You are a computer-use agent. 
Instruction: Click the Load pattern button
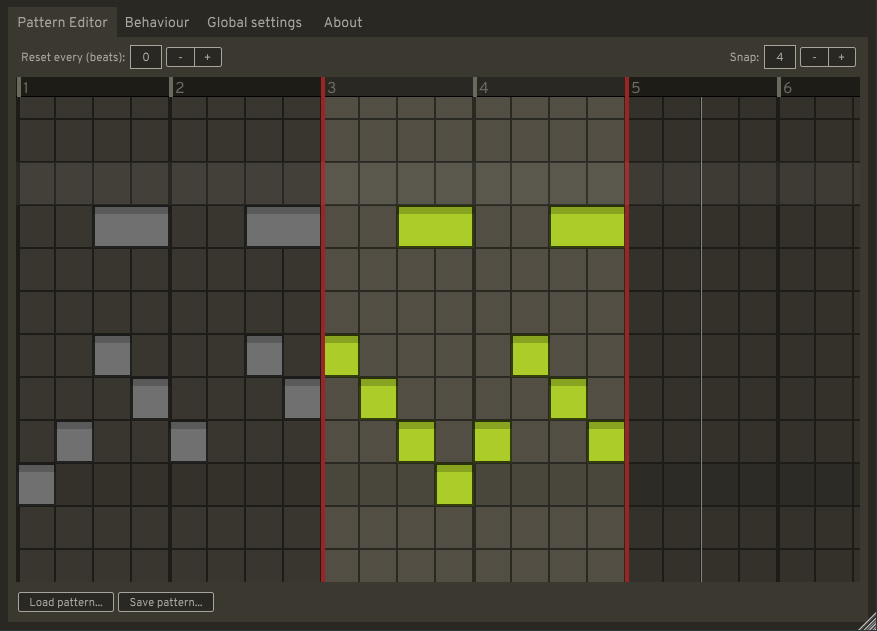[66, 602]
